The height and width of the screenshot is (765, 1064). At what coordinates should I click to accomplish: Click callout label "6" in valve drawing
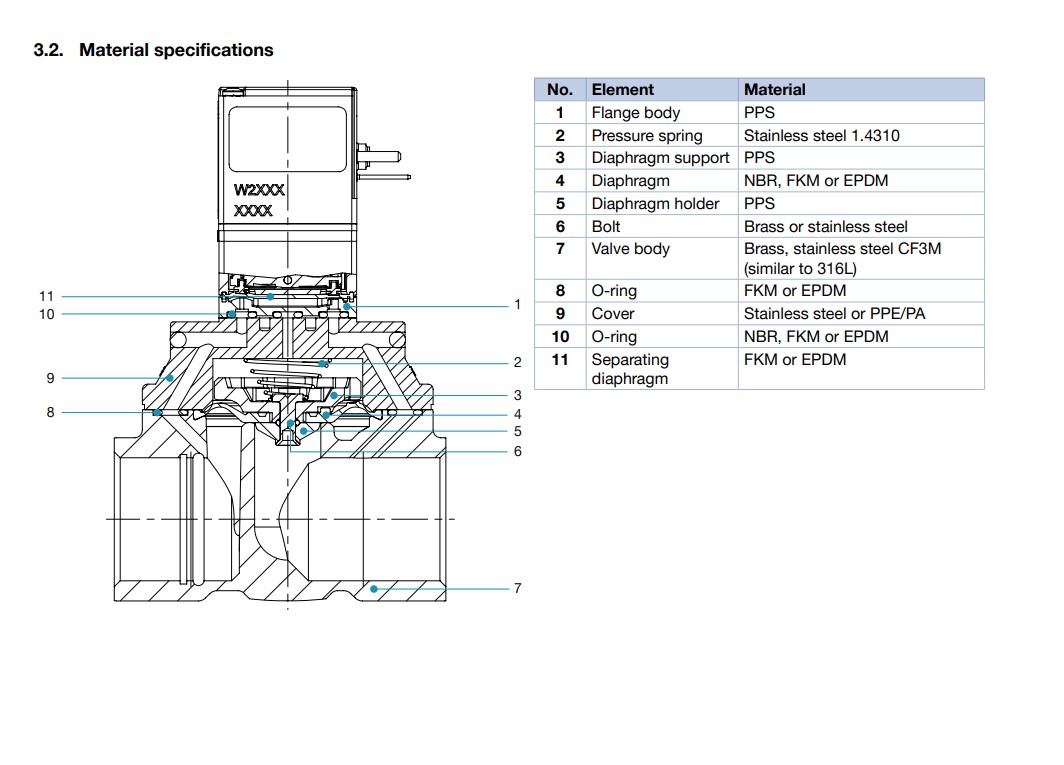pos(517,451)
